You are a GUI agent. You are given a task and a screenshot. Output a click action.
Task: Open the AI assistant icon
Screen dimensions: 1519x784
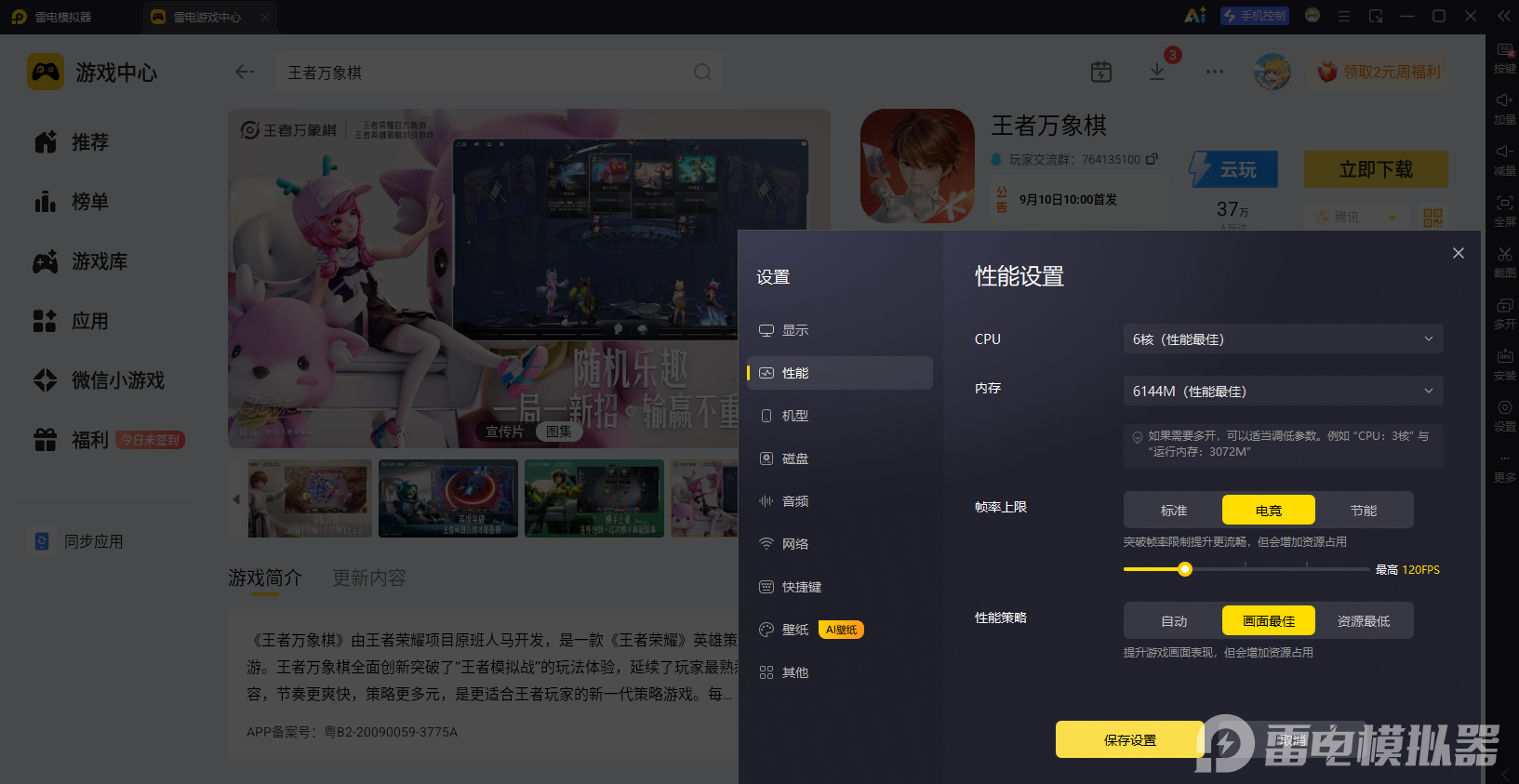(x=1194, y=16)
